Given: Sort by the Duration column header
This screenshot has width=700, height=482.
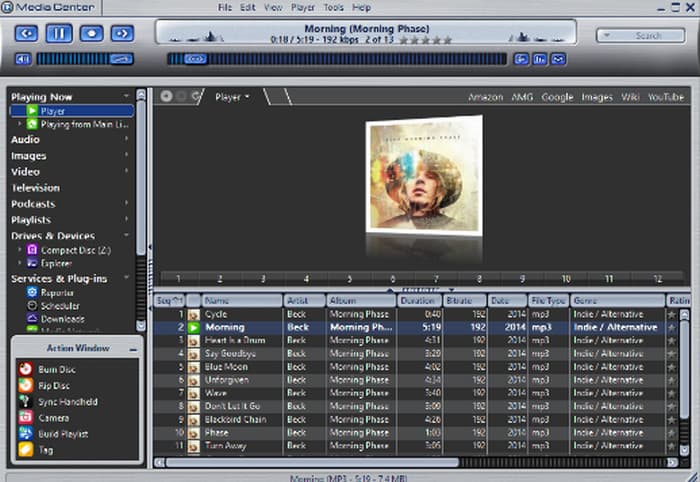Looking at the screenshot, I should 419,301.
